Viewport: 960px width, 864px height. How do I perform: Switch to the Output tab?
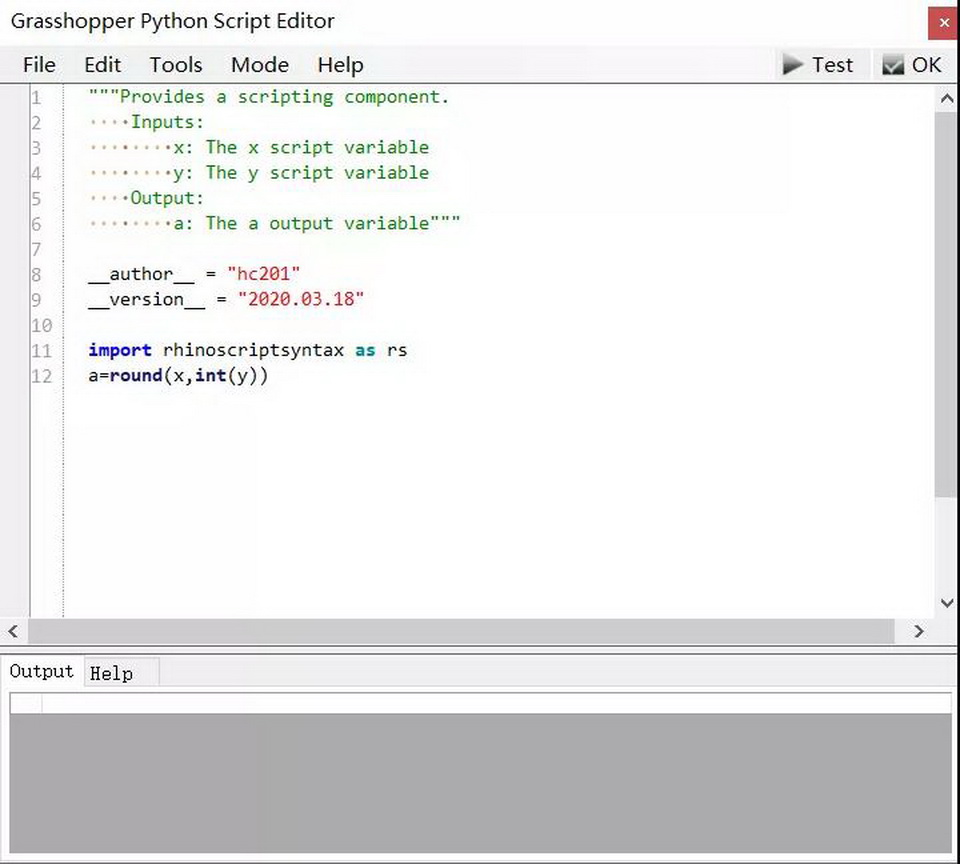(42, 672)
